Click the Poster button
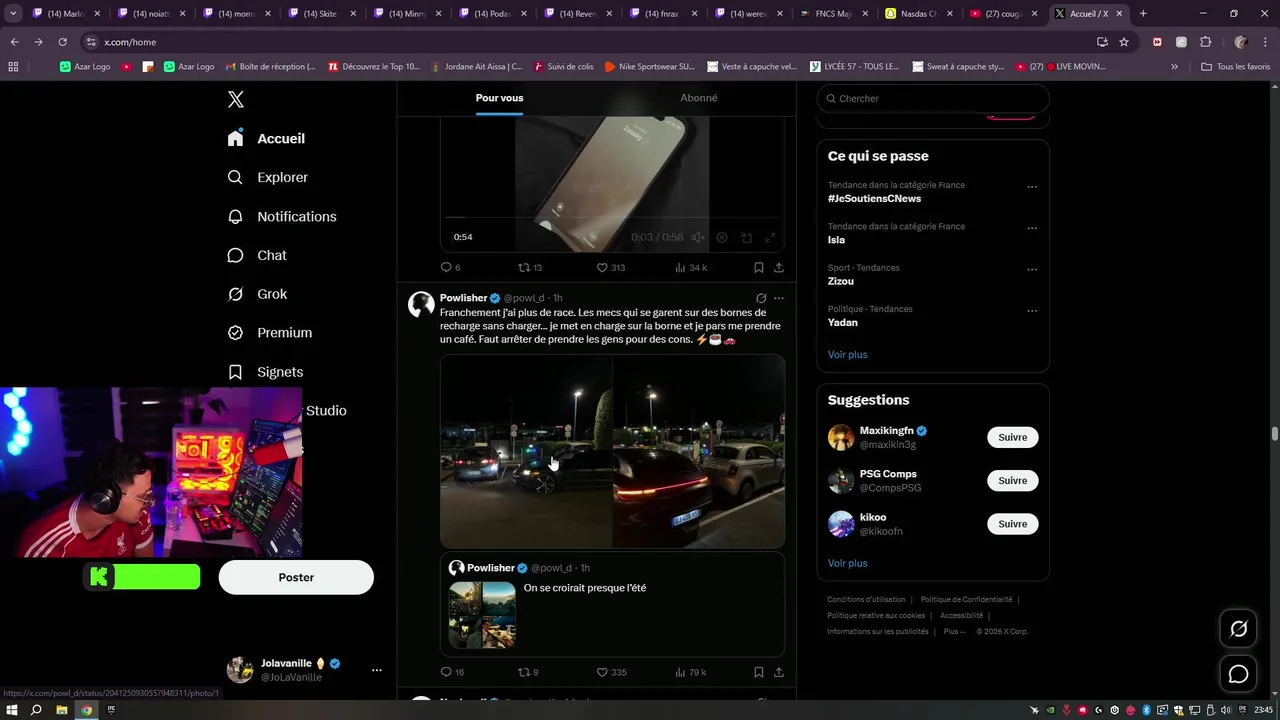 pos(296,577)
